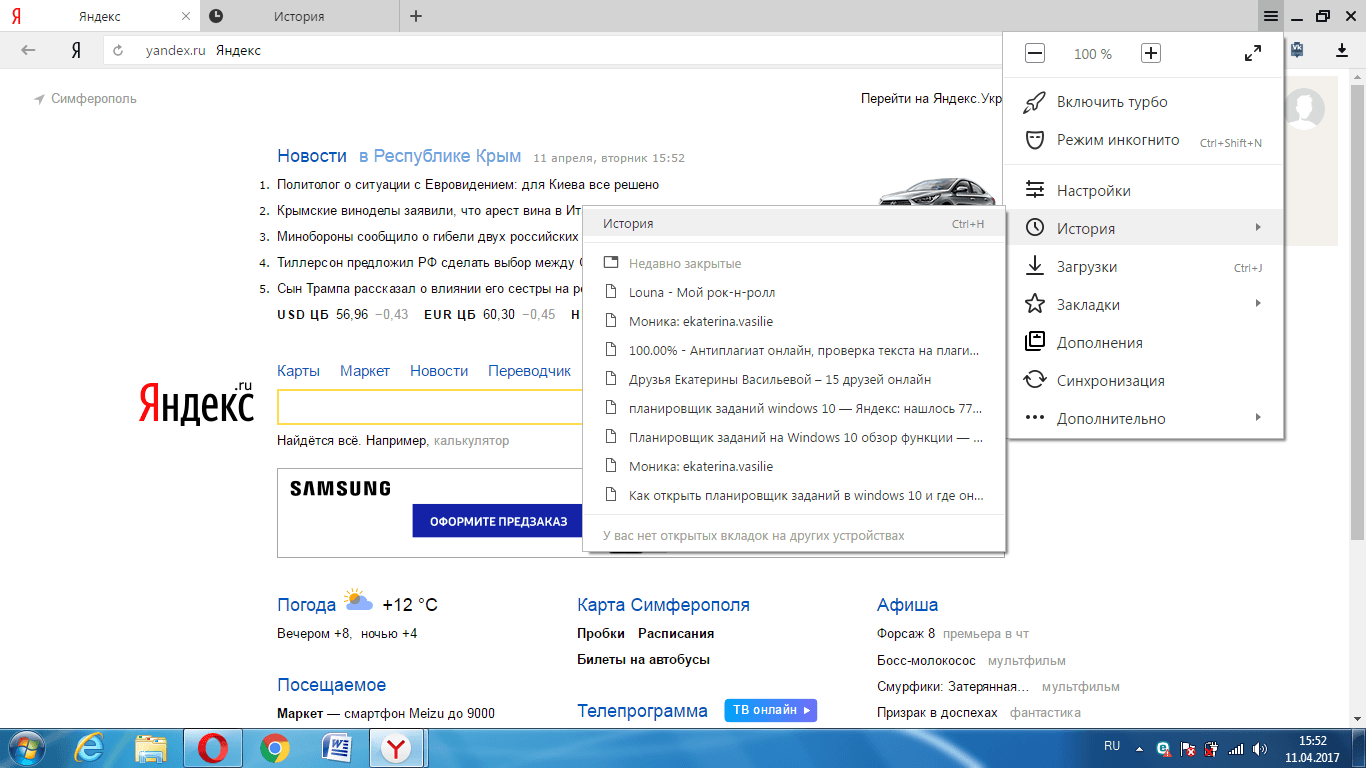This screenshot has height=768, width=1366.
Task: Open Word from the taskbar
Action: click(x=337, y=748)
